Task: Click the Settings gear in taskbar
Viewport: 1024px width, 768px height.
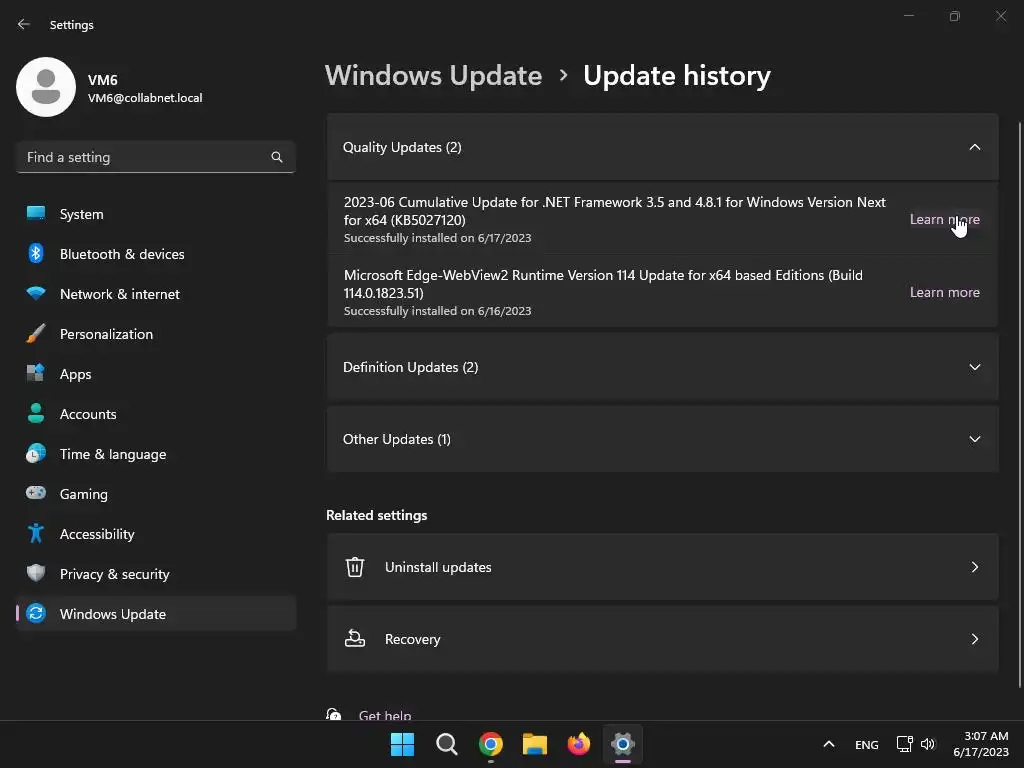Action: 623,744
